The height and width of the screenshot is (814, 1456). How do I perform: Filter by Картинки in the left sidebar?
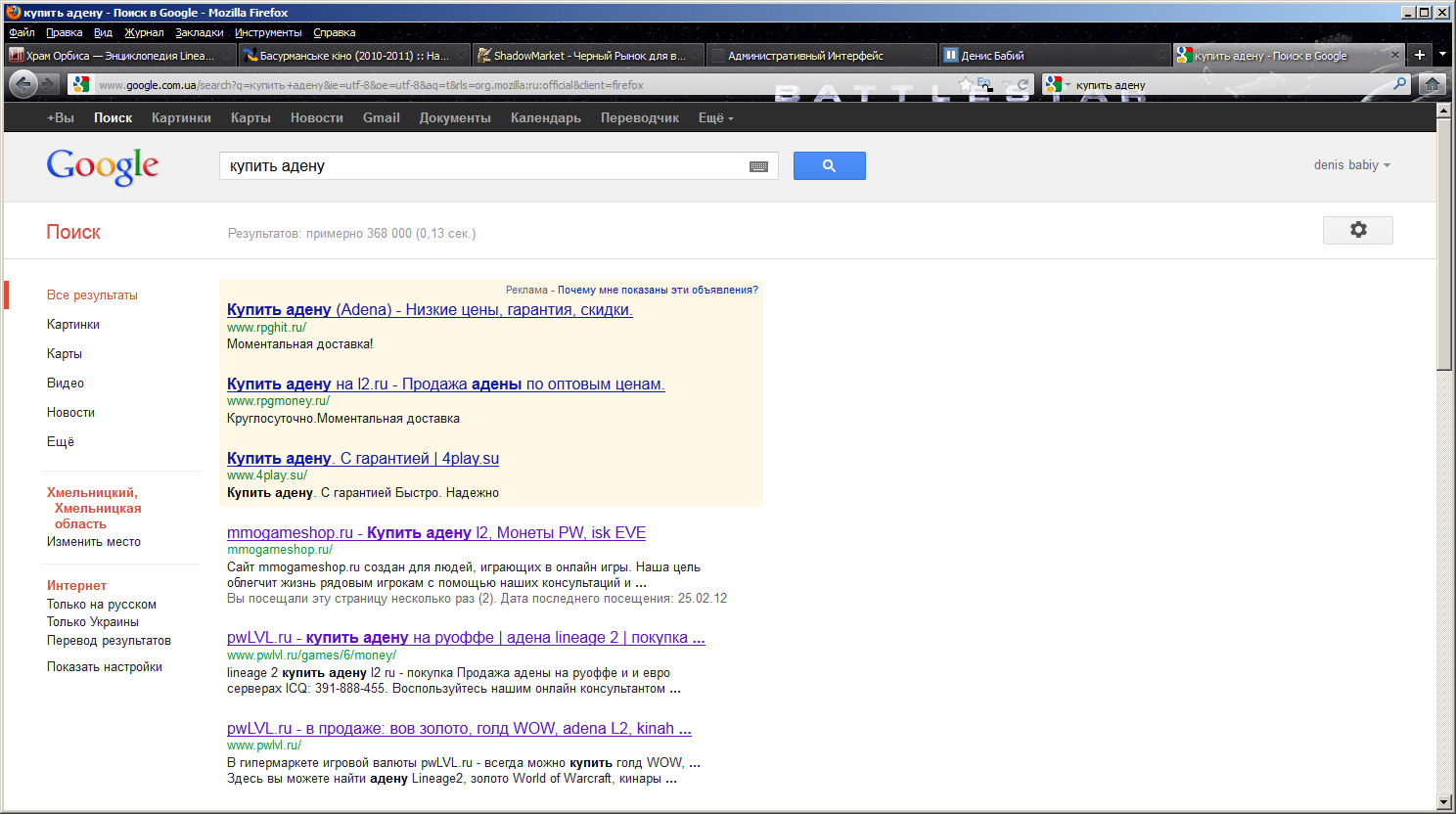pos(73,324)
